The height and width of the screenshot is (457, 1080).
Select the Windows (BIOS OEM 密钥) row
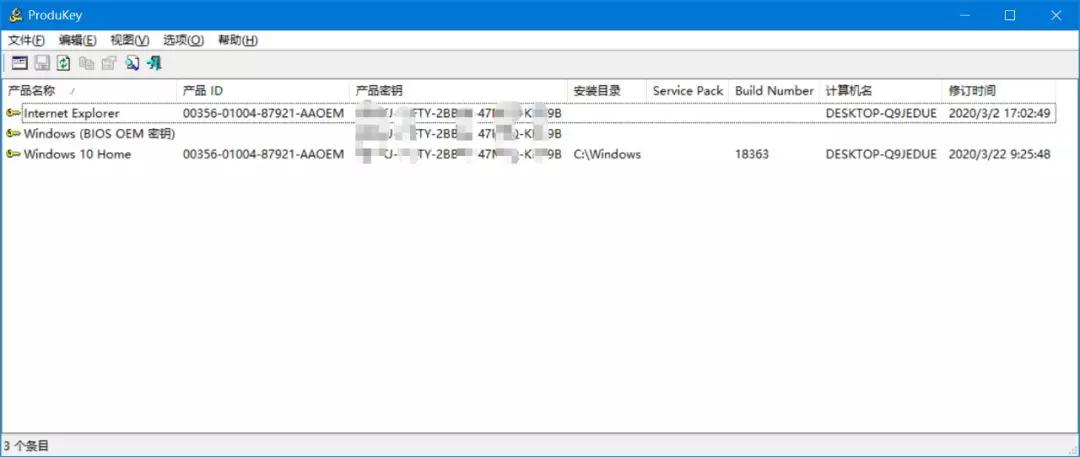click(99, 134)
